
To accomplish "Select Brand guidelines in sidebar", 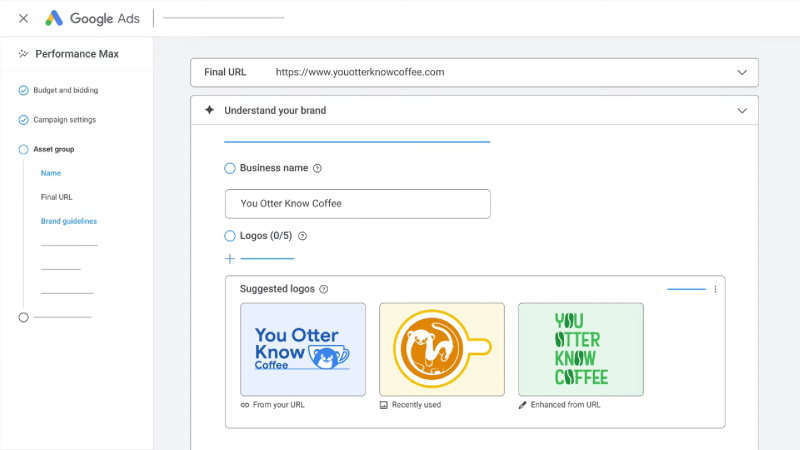I will 68,221.
